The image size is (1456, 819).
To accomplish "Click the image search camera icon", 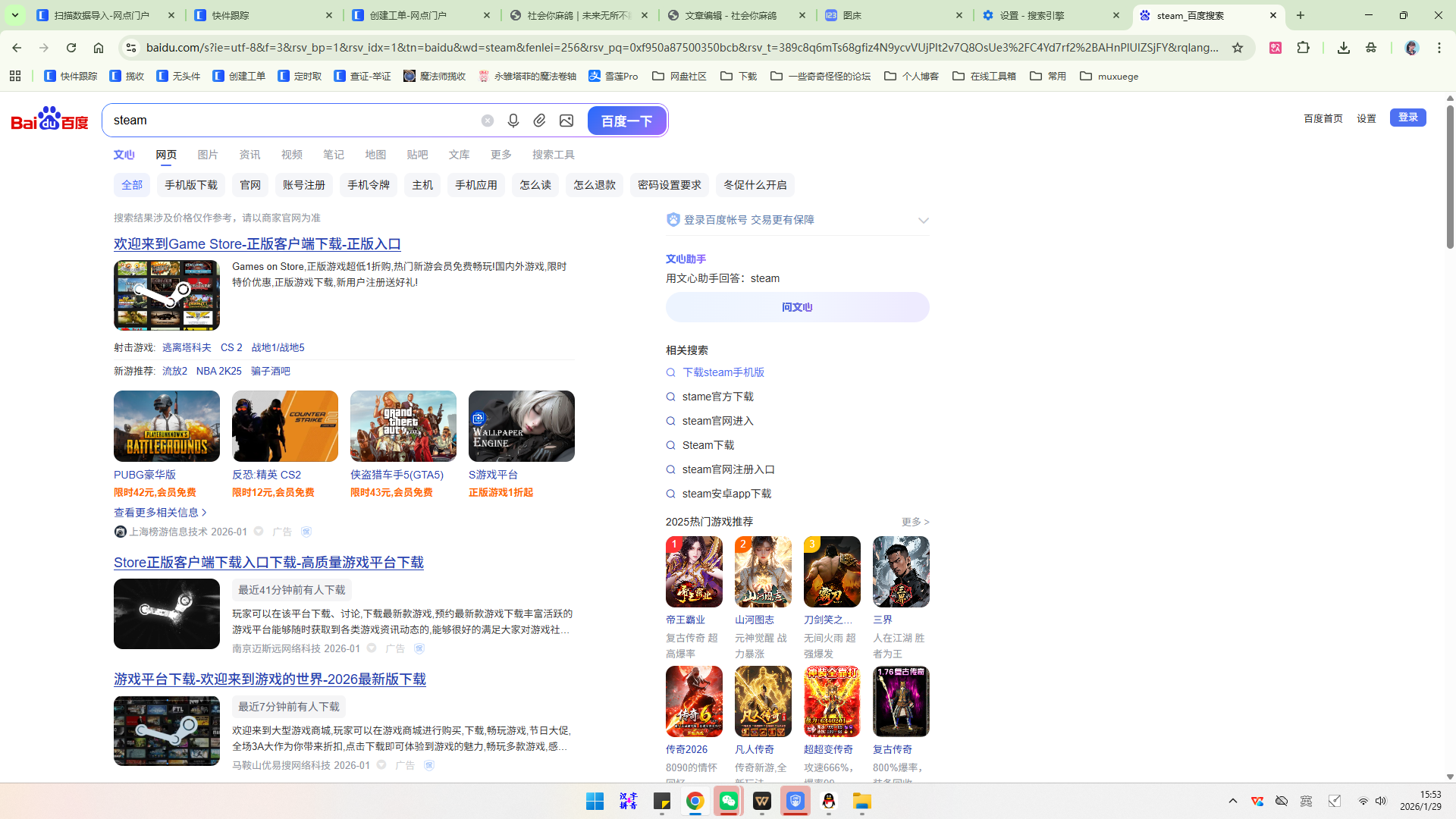I will (x=566, y=121).
